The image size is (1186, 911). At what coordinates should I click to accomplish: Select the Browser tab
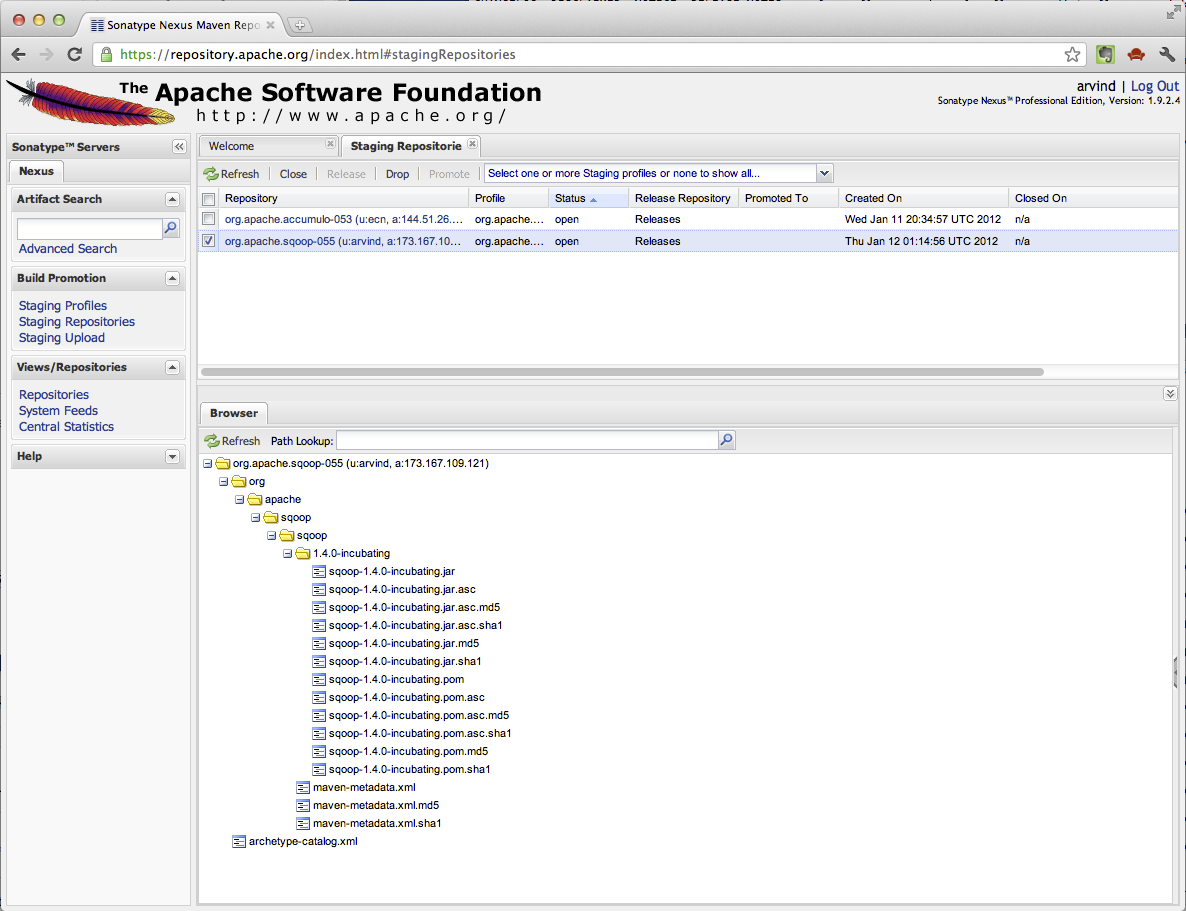tap(234, 413)
